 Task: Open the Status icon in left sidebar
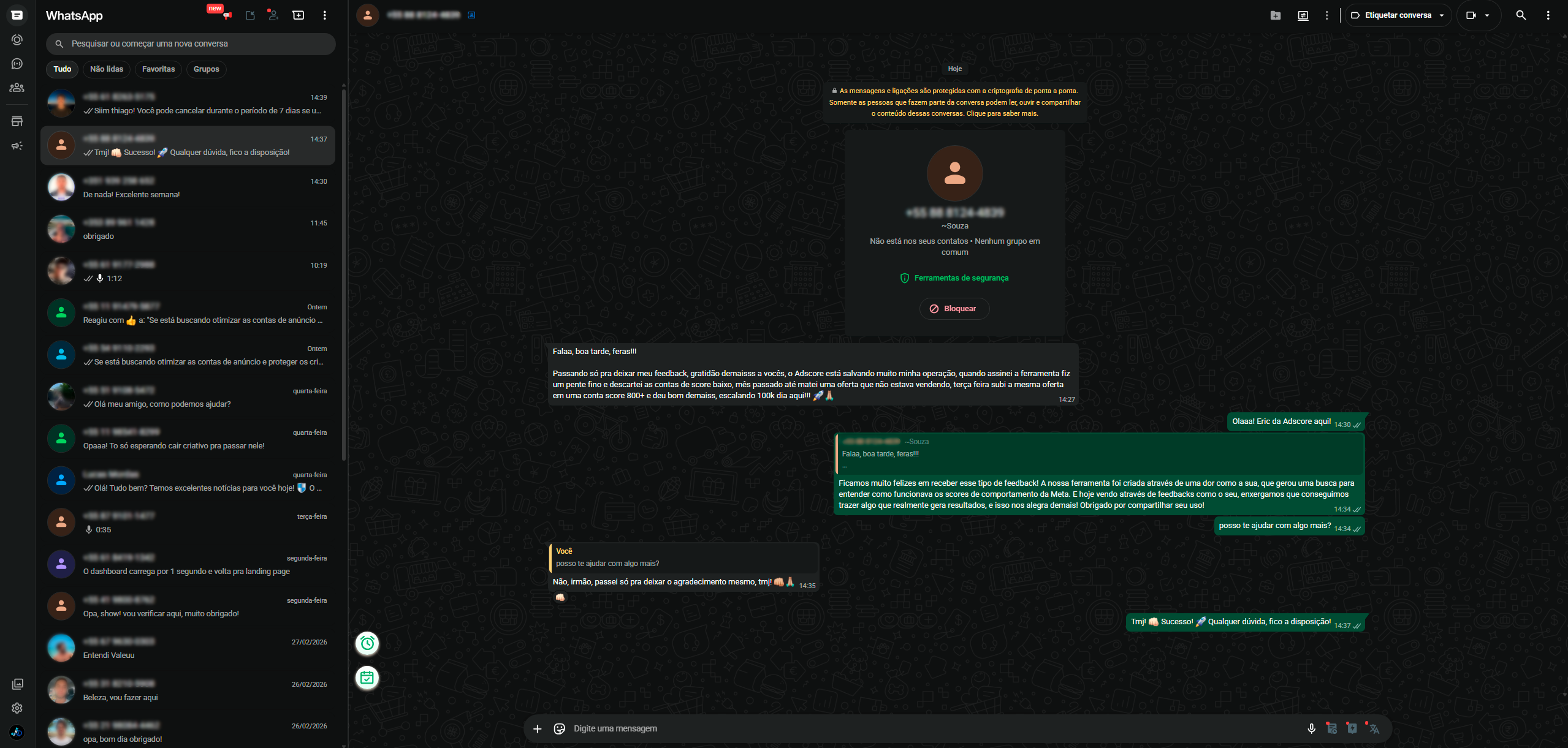coord(17,40)
